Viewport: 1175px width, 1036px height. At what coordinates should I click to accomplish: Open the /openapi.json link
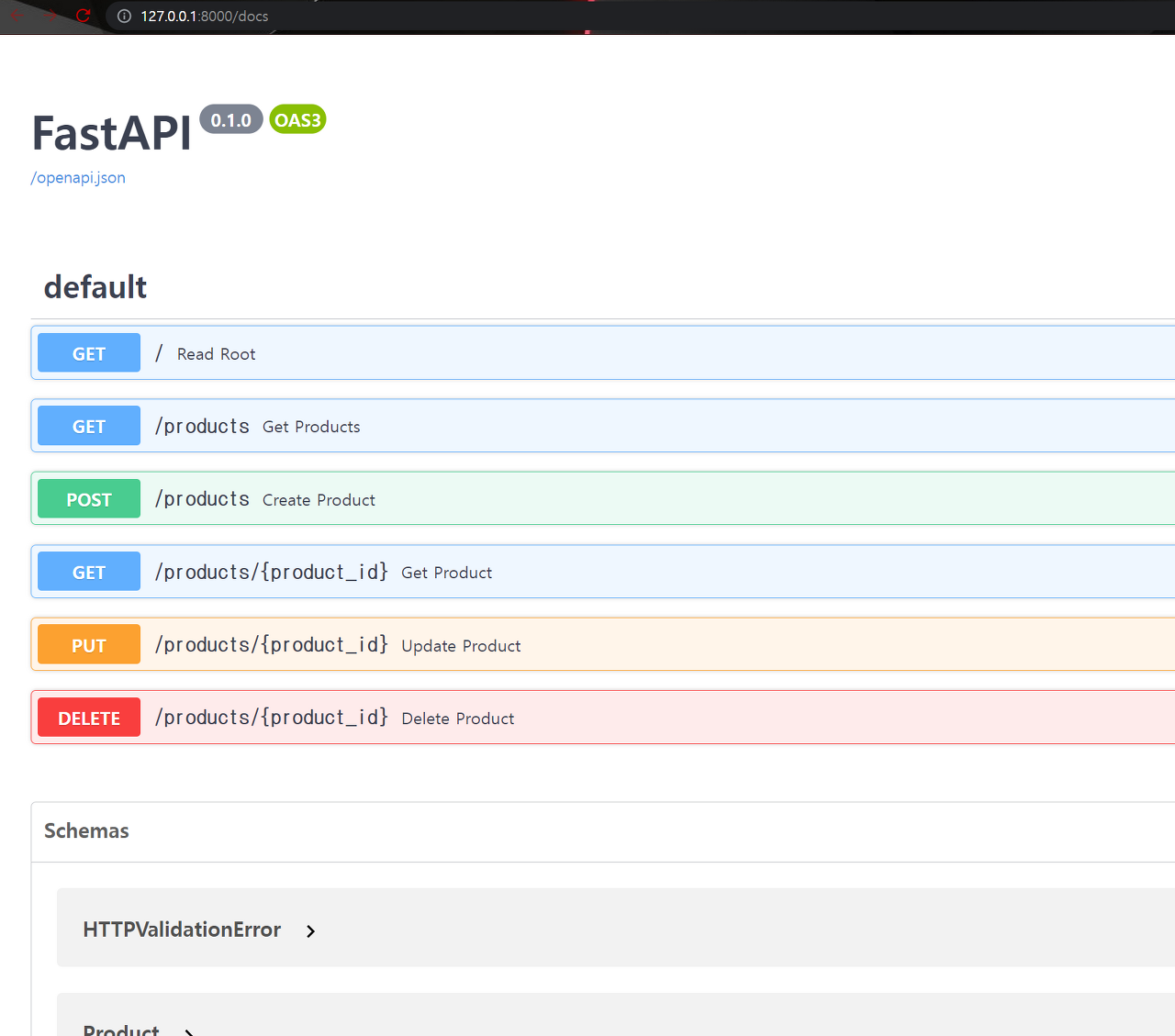(x=78, y=178)
